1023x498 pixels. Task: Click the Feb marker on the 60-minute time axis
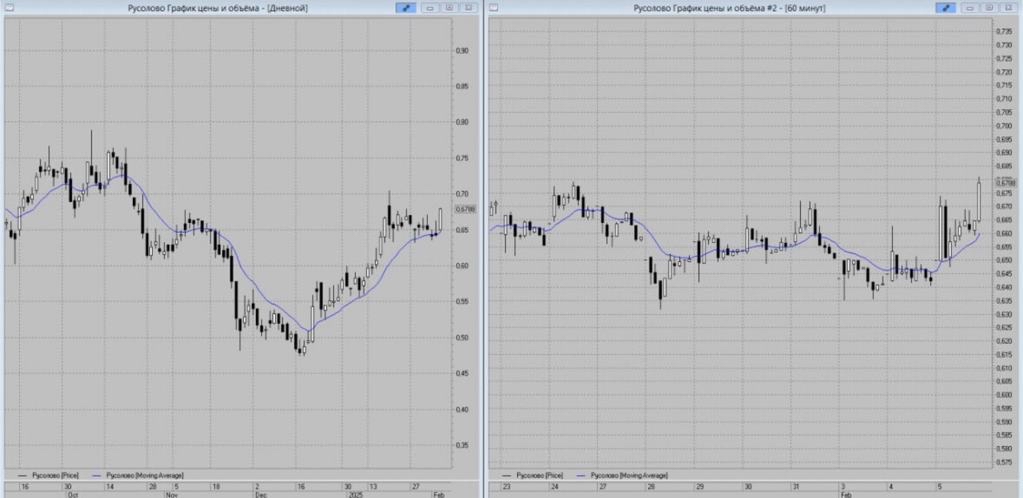click(x=845, y=494)
